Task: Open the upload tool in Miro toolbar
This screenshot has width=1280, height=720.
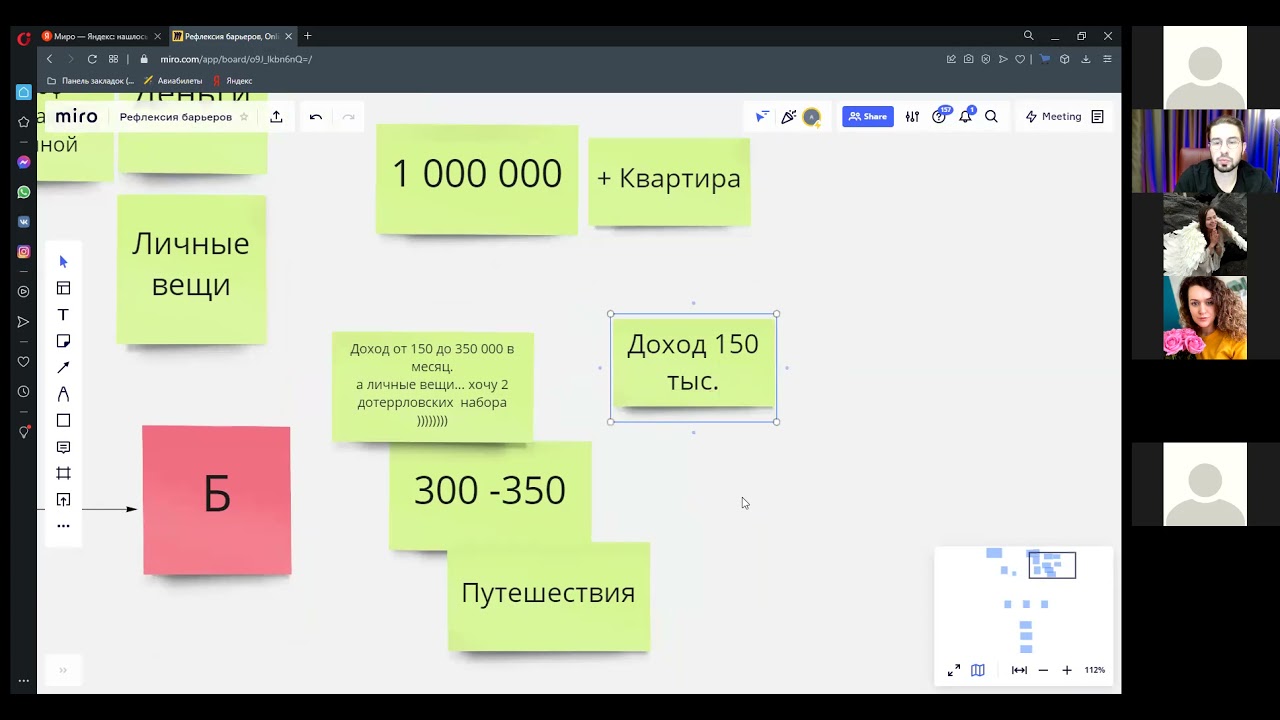Action: click(x=63, y=500)
